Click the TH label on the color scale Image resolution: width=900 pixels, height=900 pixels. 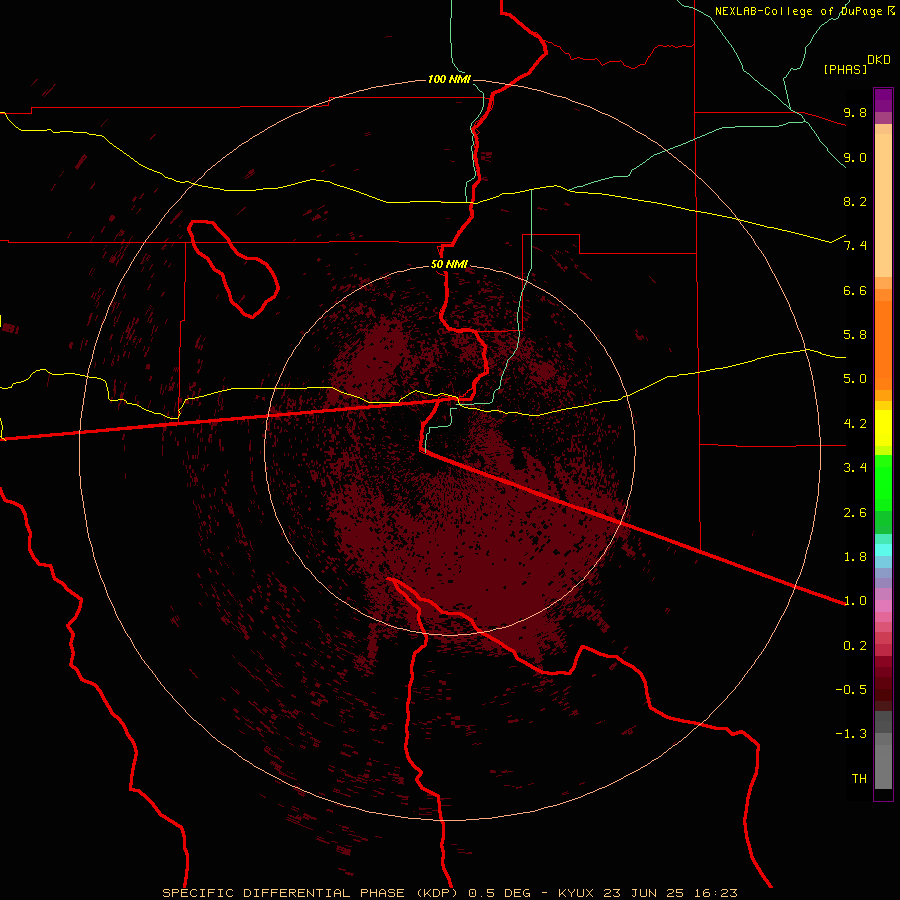tap(859, 779)
